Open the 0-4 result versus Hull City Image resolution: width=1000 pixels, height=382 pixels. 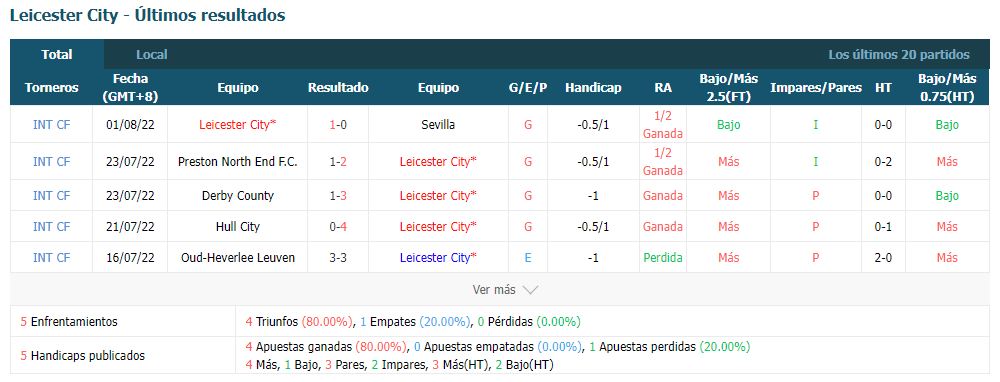(x=338, y=226)
